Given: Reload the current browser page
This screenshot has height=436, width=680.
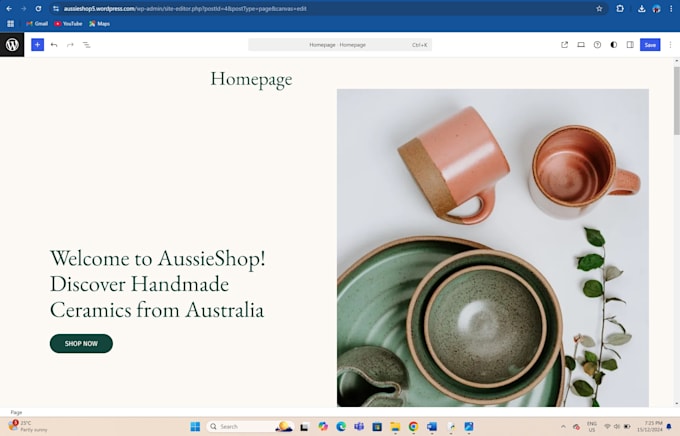Looking at the screenshot, I should [38, 8].
